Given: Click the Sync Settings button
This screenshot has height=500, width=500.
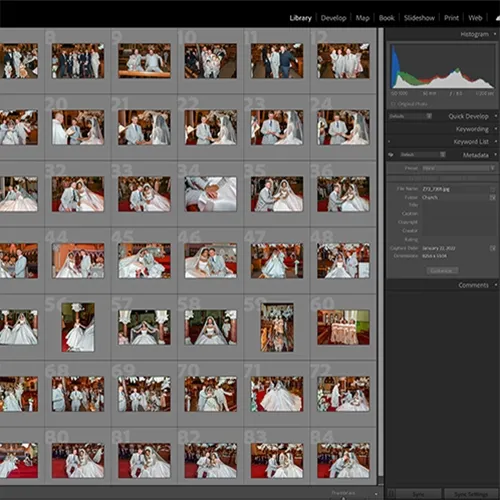Looking at the screenshot, I should [x=471, y=494].
